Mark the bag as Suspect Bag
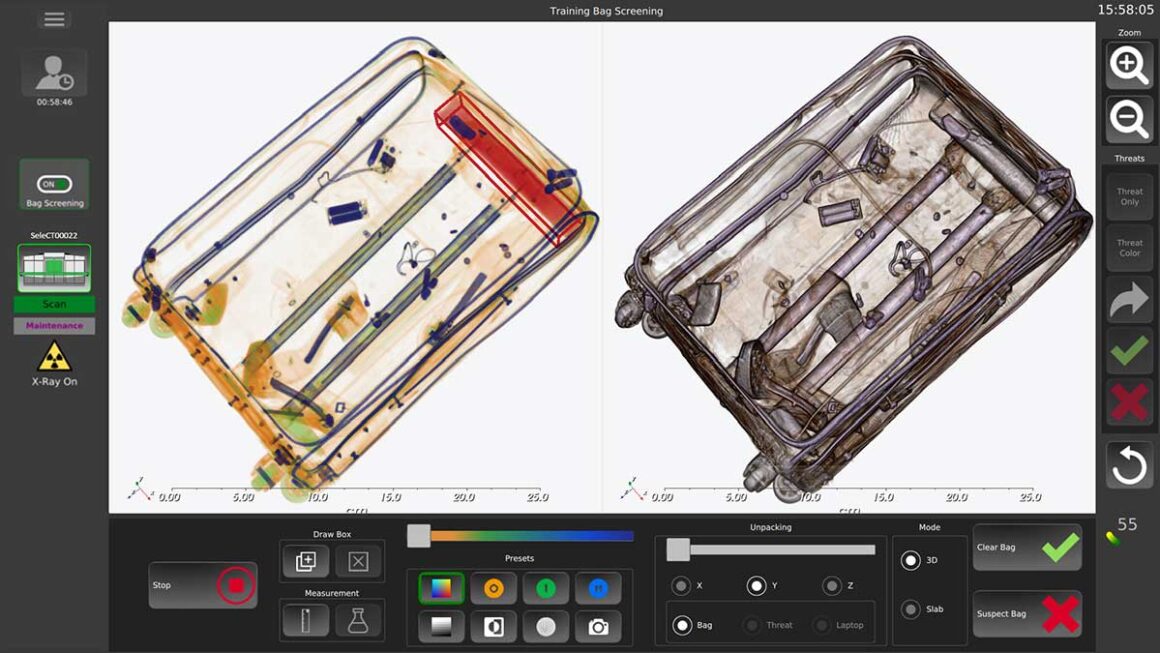 (1027, 614)
